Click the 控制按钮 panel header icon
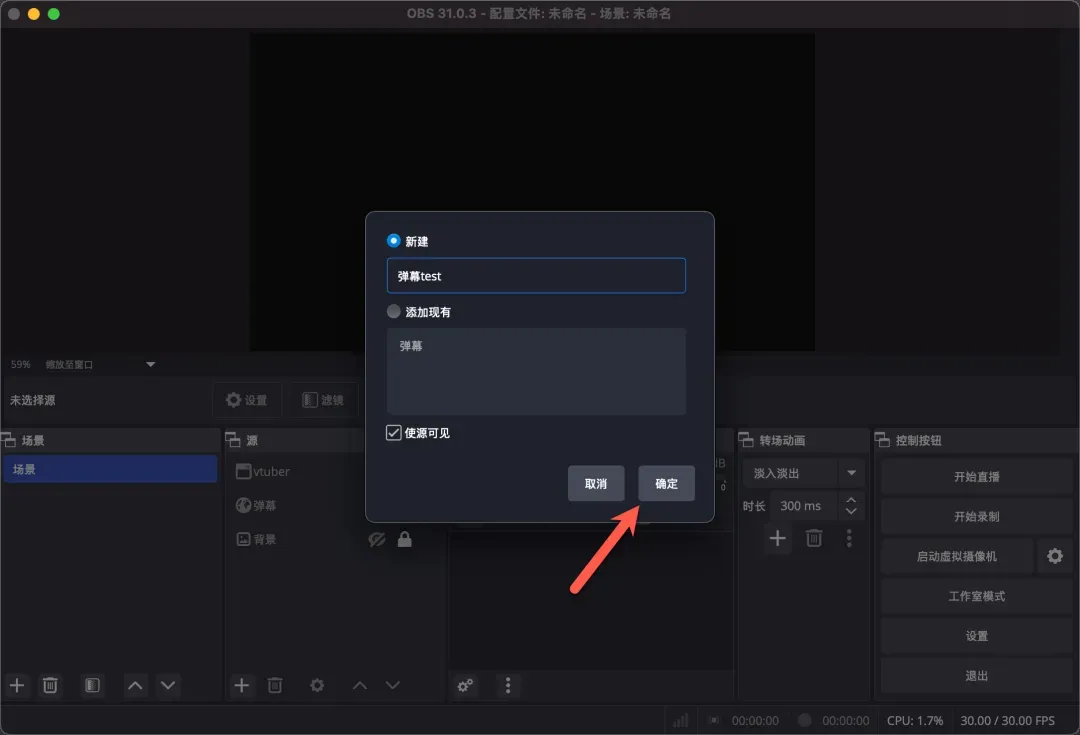This screenshot has width=1080, height=735. point(882,439)
